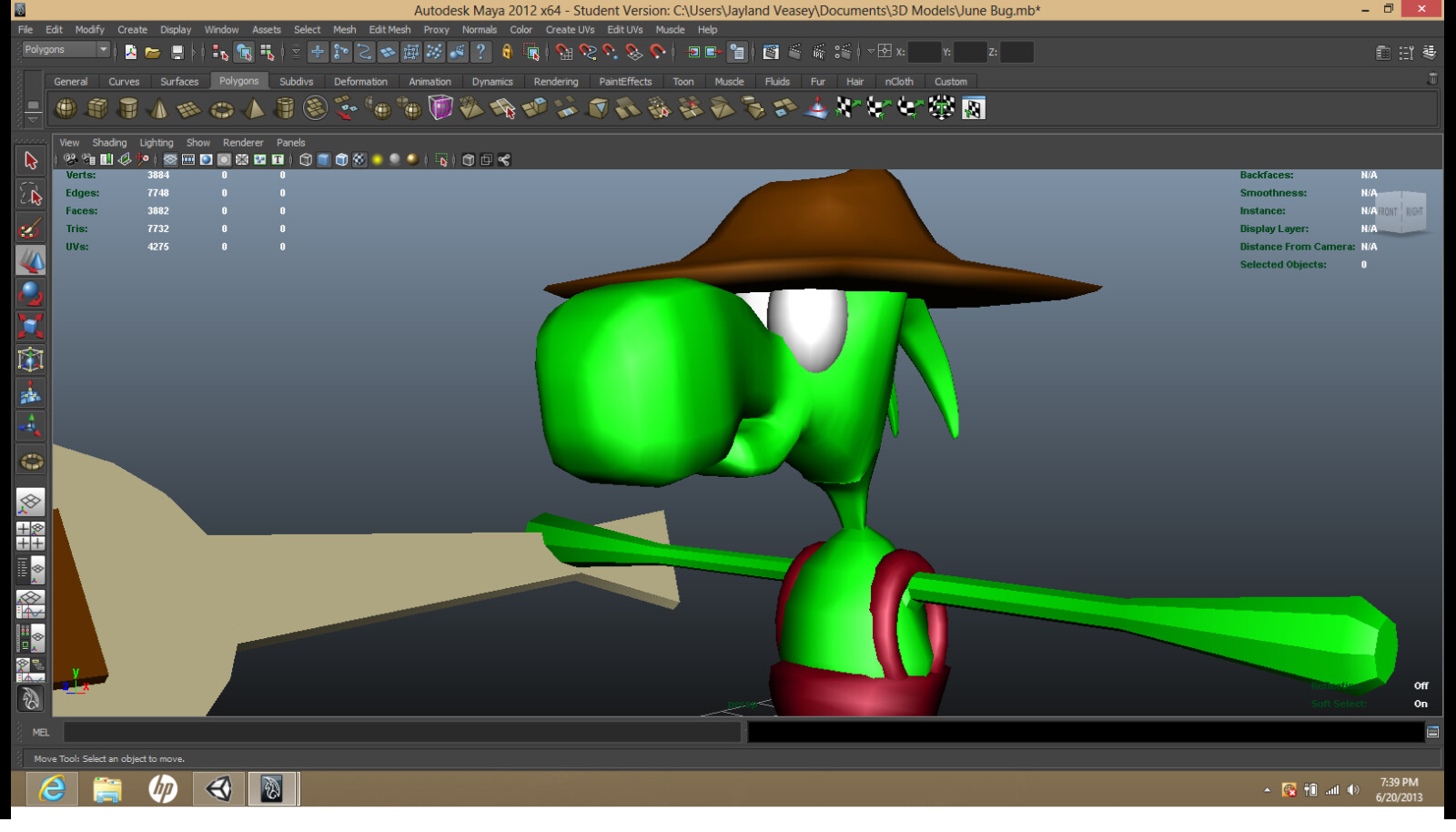The width and height of the screenshot is (1456, 832).
Task: Click the shelf trash can icon
Action: (1432, 79)
